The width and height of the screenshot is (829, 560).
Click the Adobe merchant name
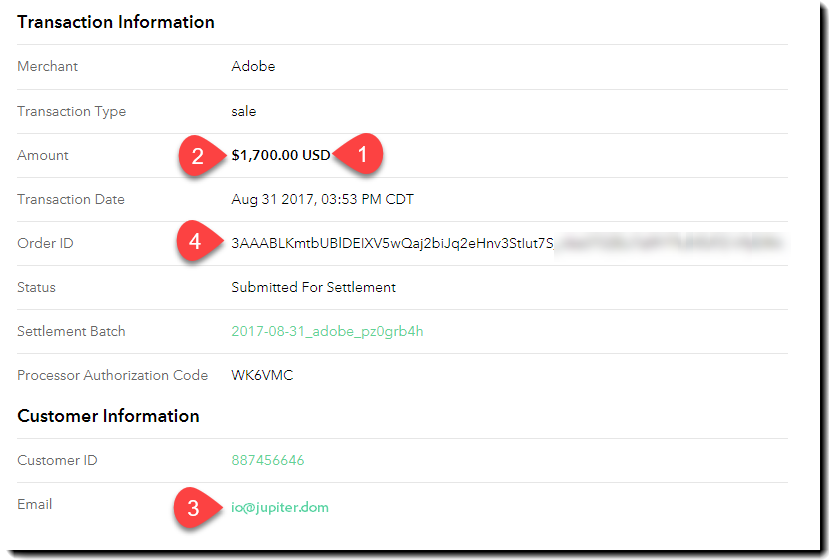coord(253,66)
